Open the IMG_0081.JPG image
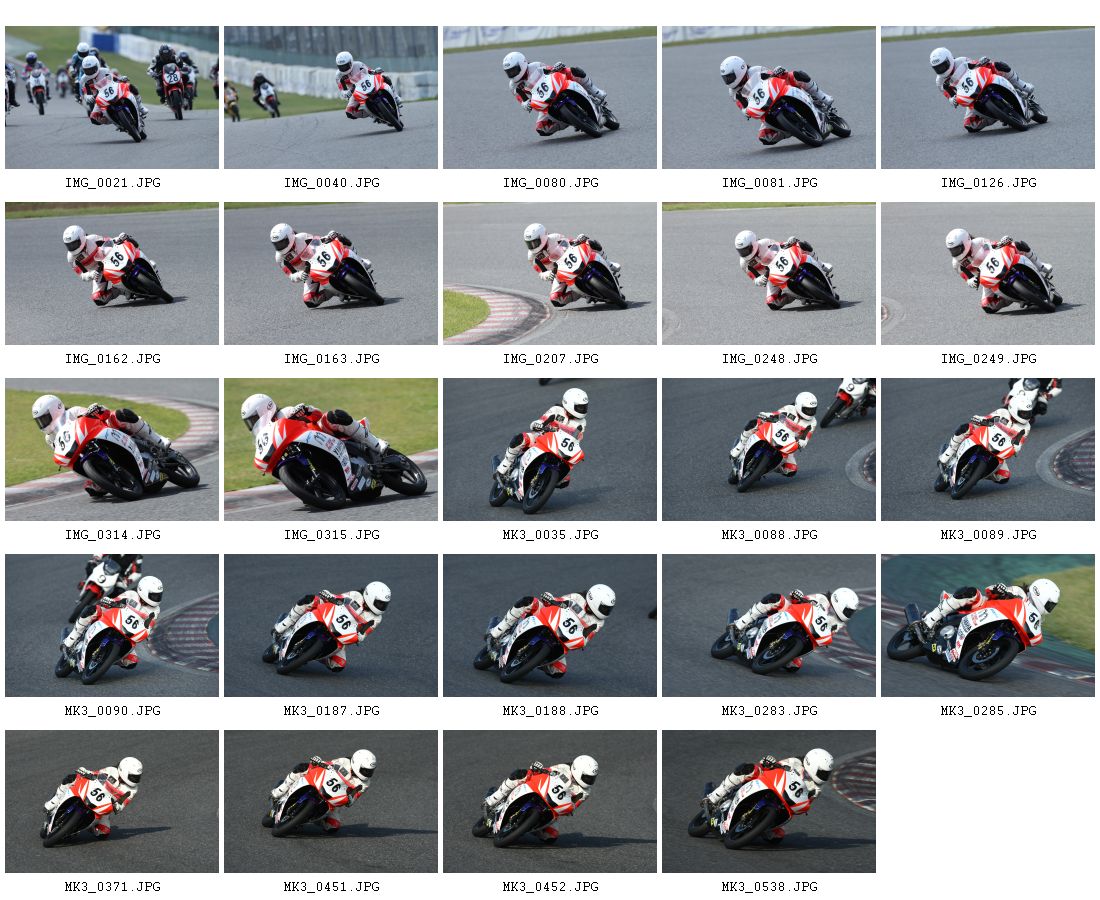Viewport: 1100px width, 900px height. [x=769, y=98]
